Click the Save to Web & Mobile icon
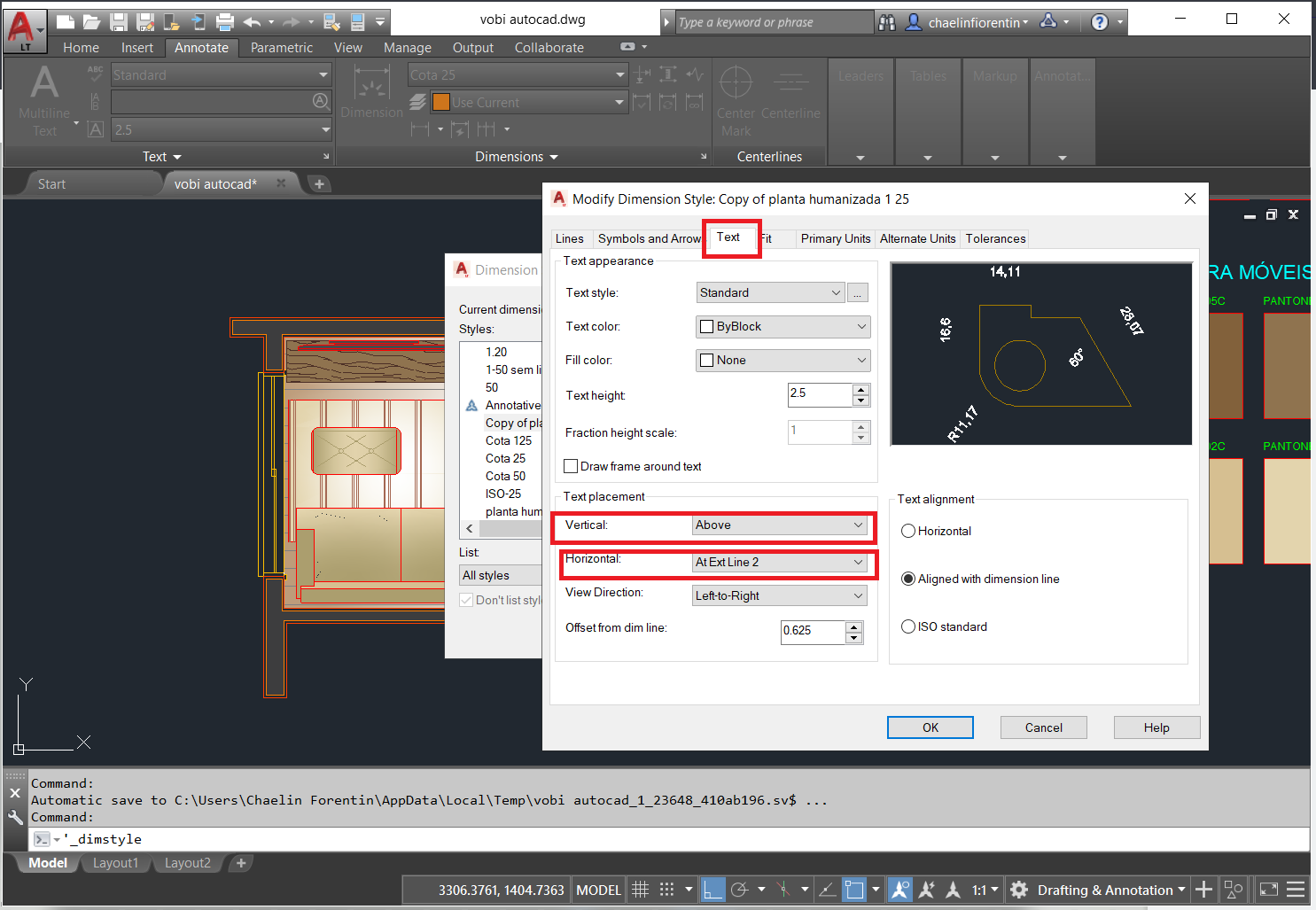The height and width of the screenshot is (910, 1316). 199,22
